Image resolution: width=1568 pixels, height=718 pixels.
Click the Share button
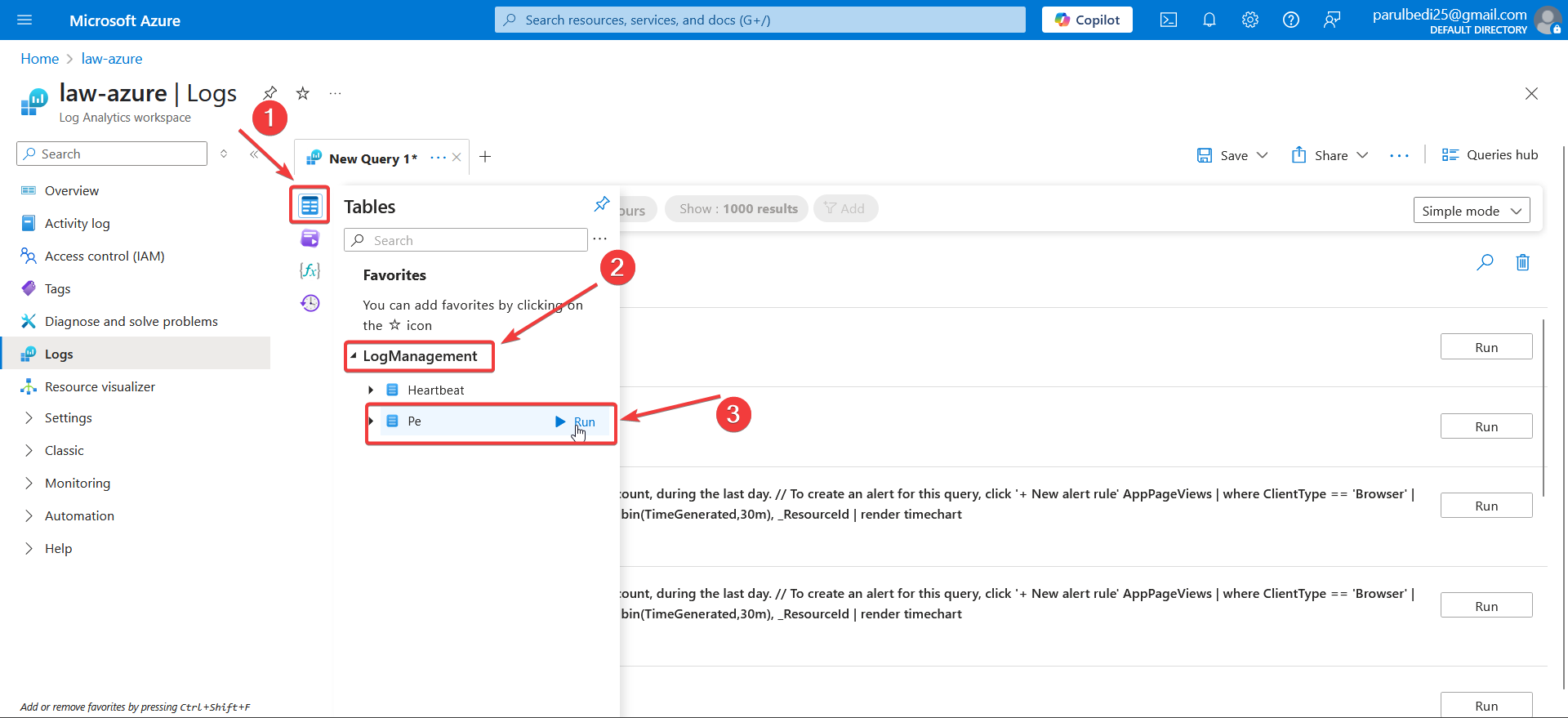pyautogui.click(x=1320, y=155)
